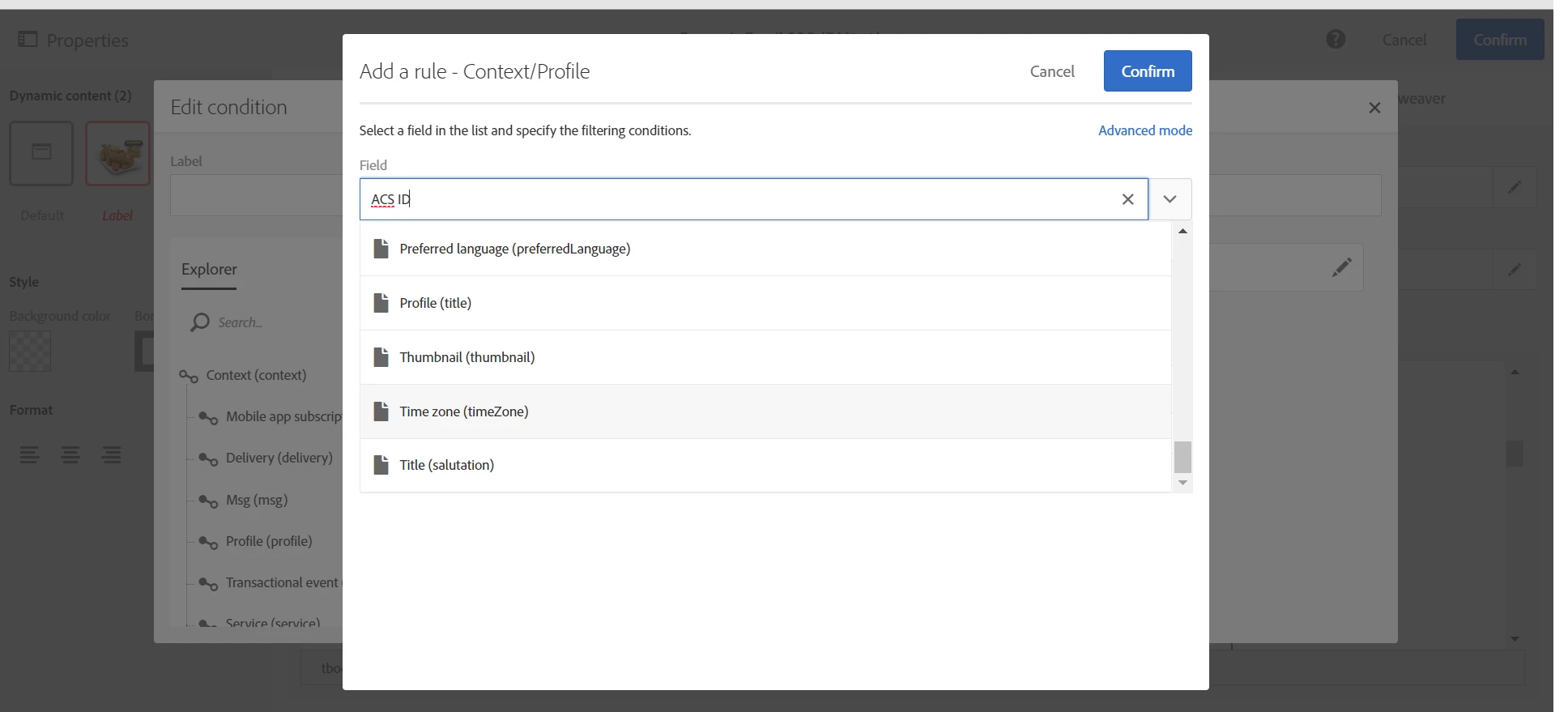Viewport: 1568px width, 712px height.
Task: Switch to Advanced mode
Action: pos(1144,130)
